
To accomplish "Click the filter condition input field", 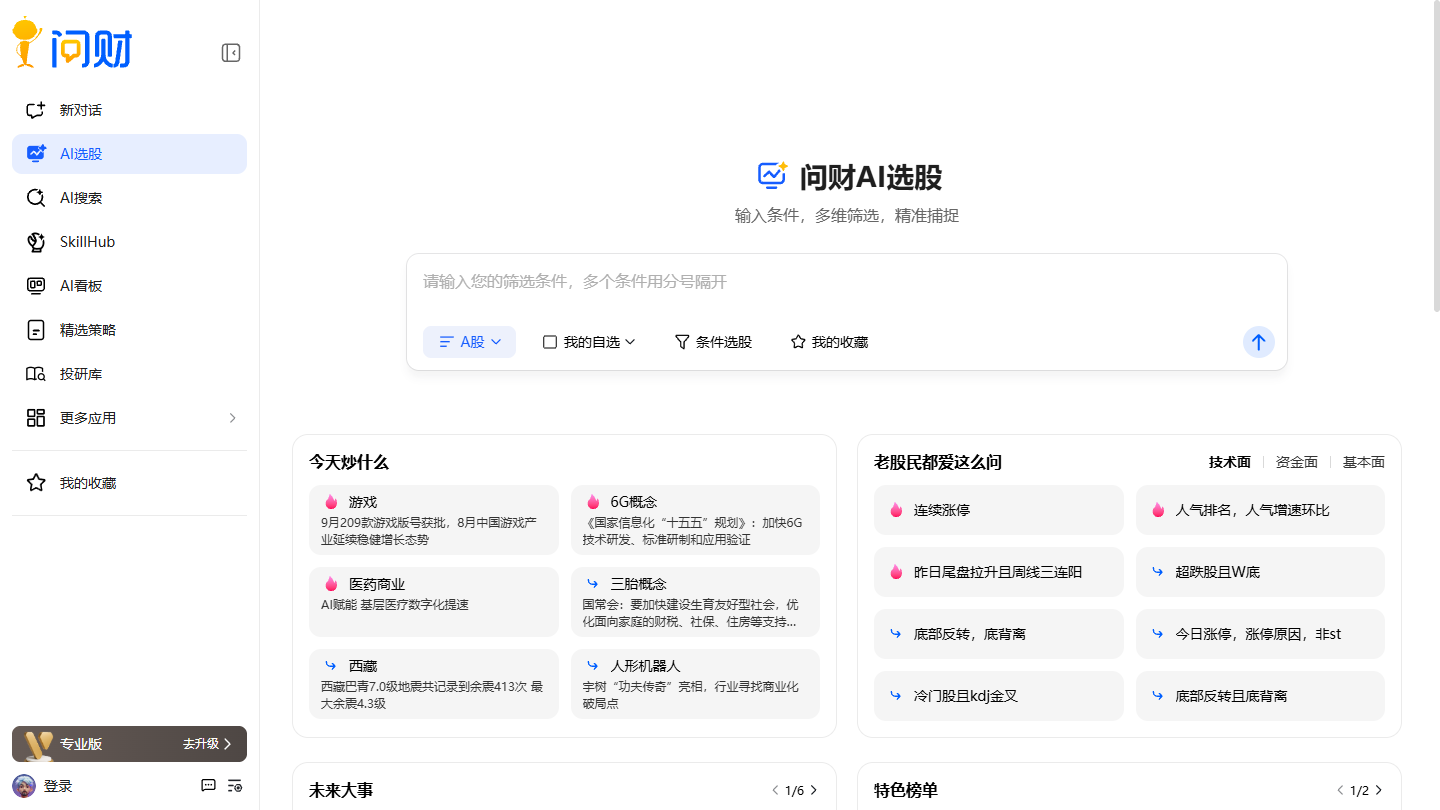I will point(846,282).
